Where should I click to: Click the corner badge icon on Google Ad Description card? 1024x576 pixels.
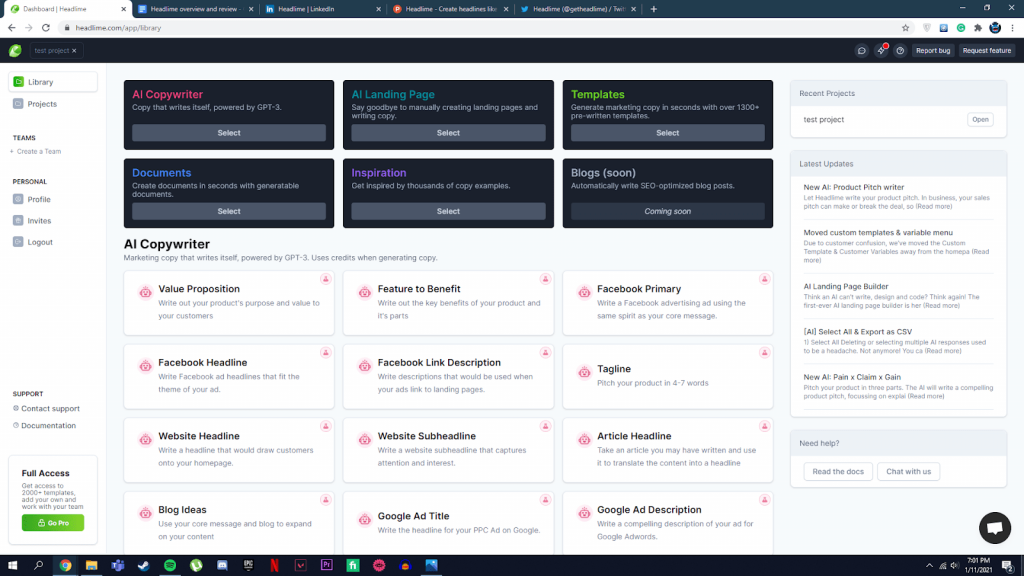click(764, 500)
